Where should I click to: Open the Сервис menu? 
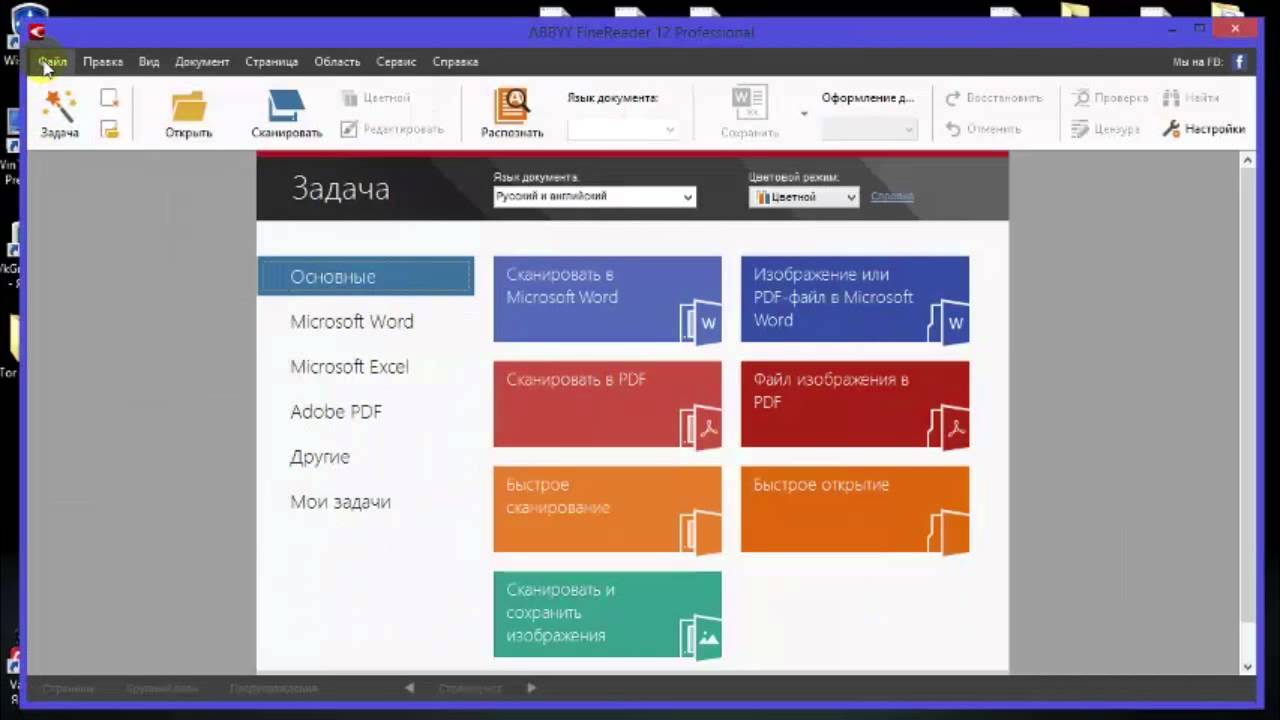[396, 62]
